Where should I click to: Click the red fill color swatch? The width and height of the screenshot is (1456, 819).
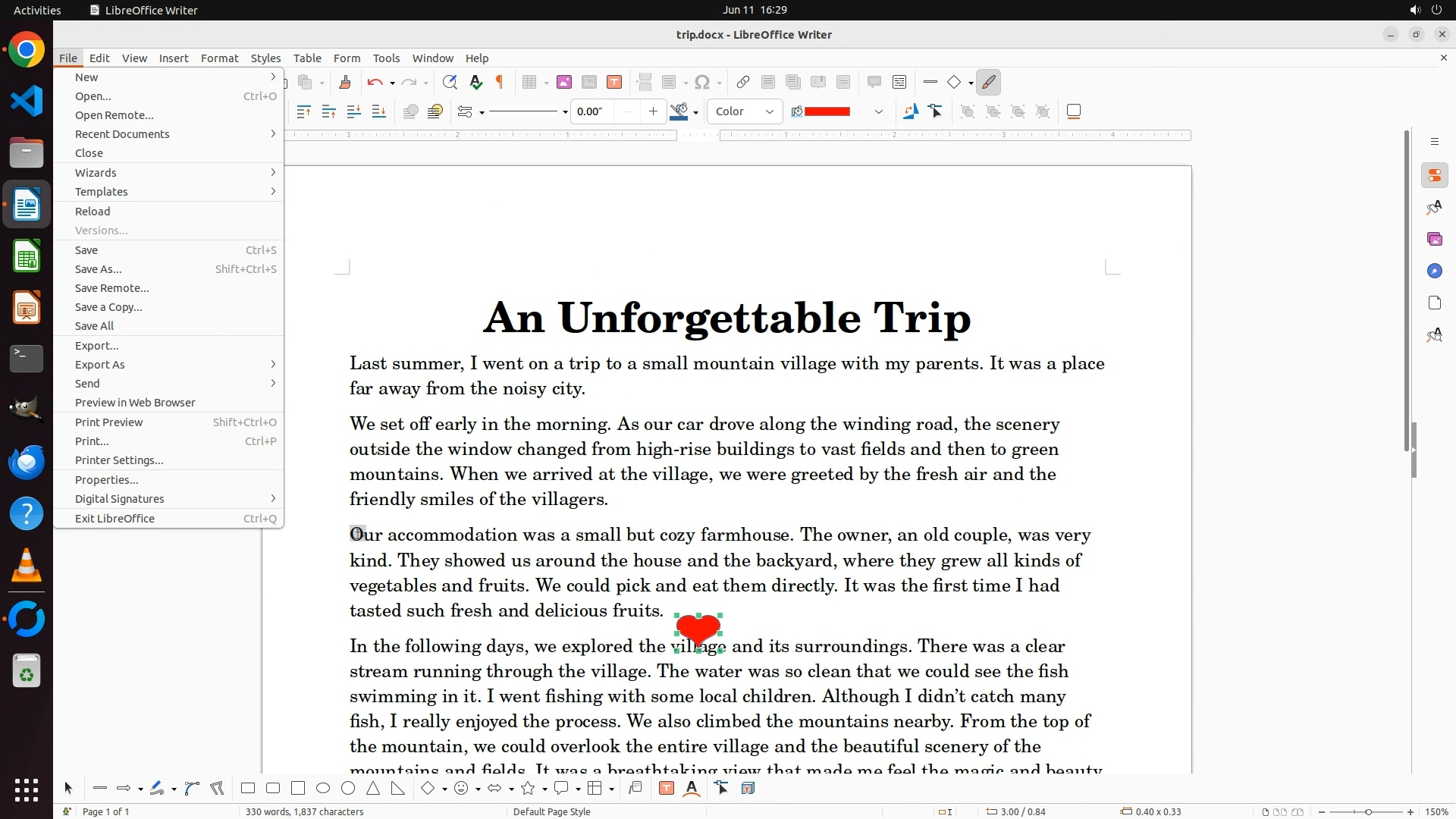pyautogui.click(x=827, y=111)
